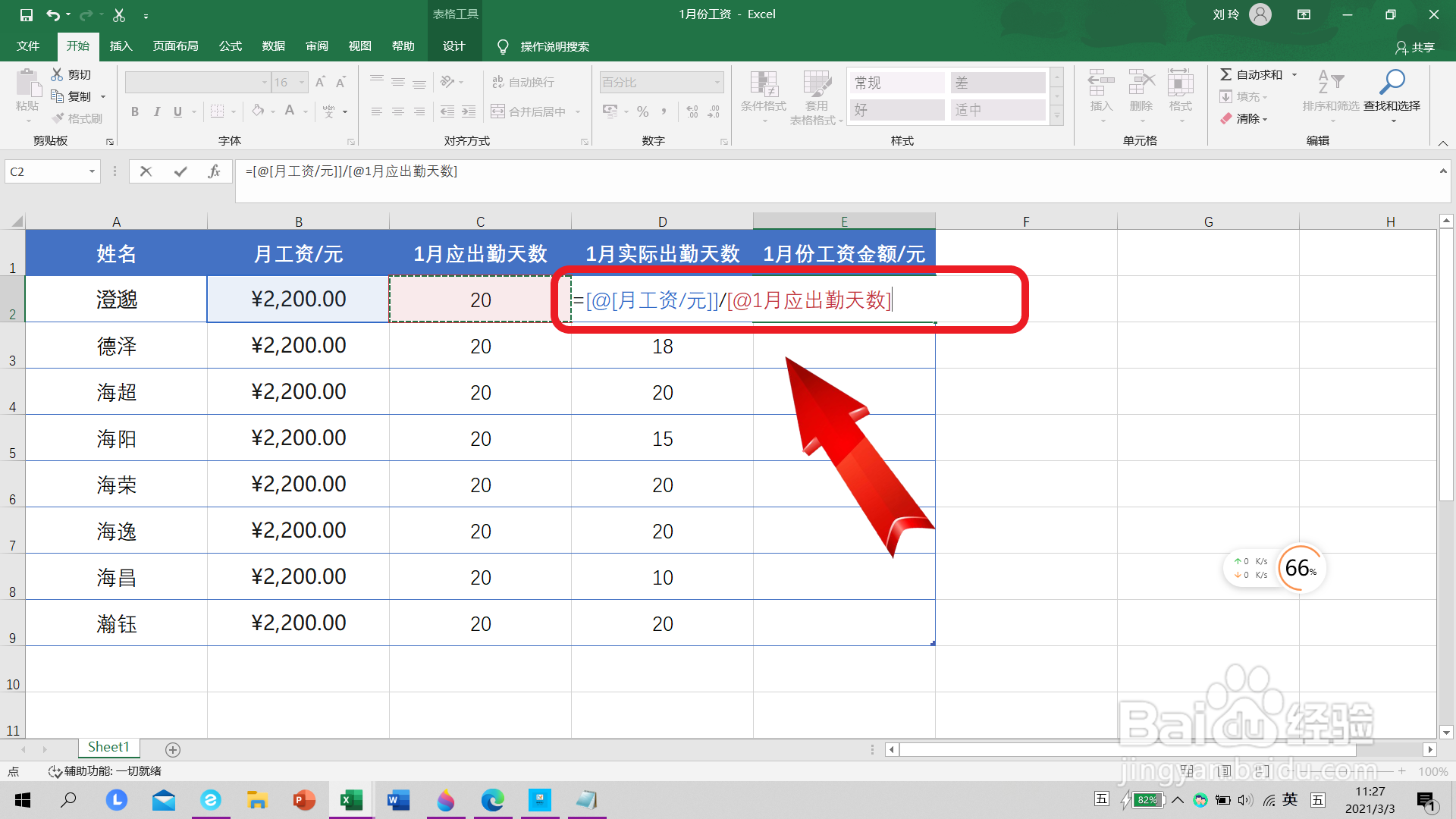
Task: Toggle Wrap Text option
Action: tap(523, 82)
